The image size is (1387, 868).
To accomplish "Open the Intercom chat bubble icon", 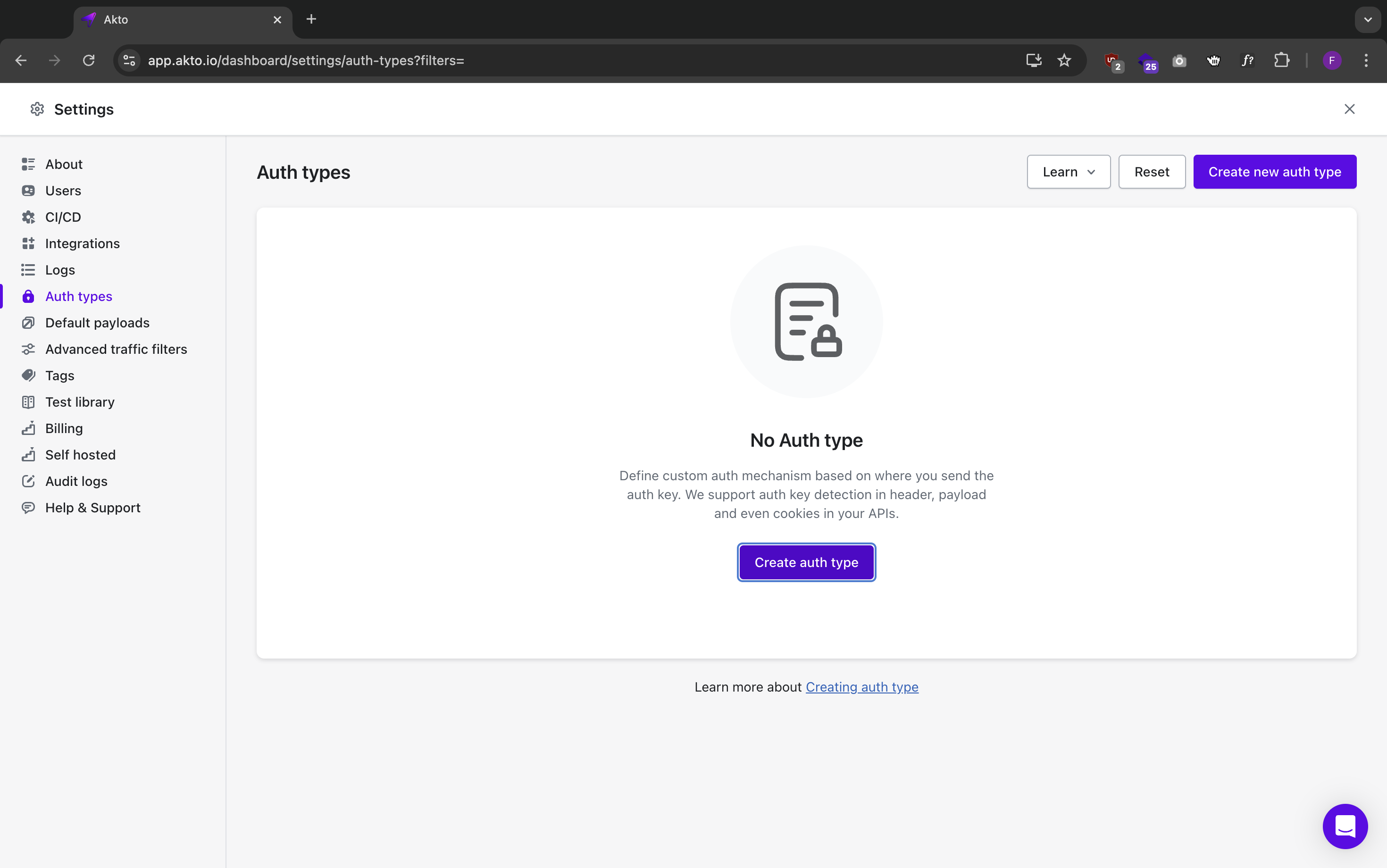I will pyautogui.click(x=1345, y=826).
